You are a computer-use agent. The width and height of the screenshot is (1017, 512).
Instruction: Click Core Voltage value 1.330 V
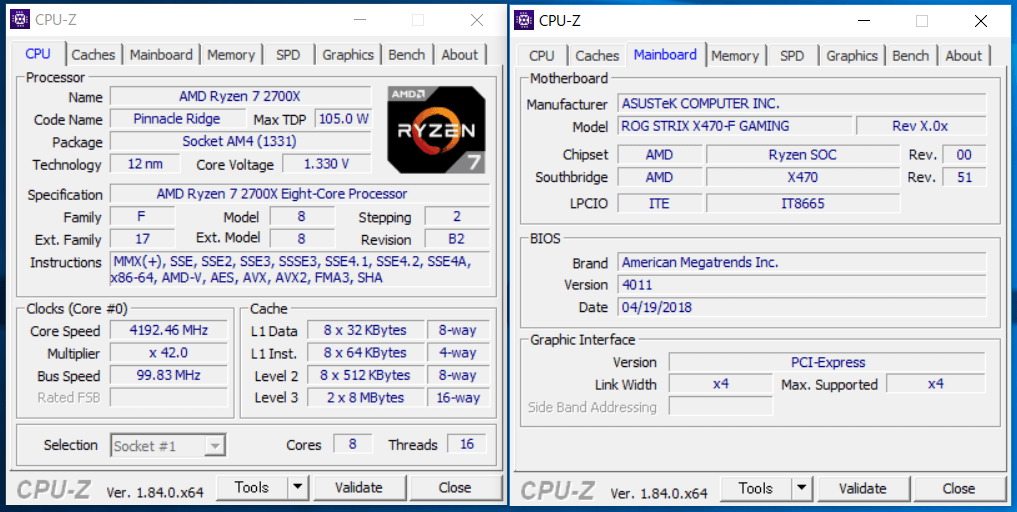pyautogui.click(x=327, y=164)
